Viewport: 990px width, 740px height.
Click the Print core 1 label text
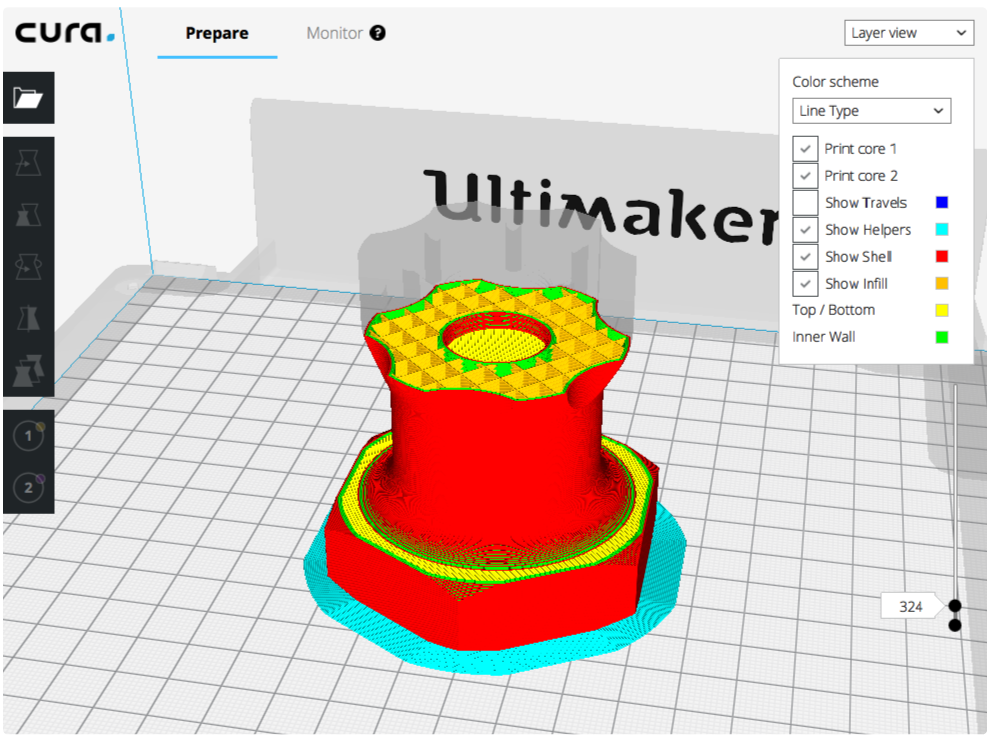tap(861, 149)
